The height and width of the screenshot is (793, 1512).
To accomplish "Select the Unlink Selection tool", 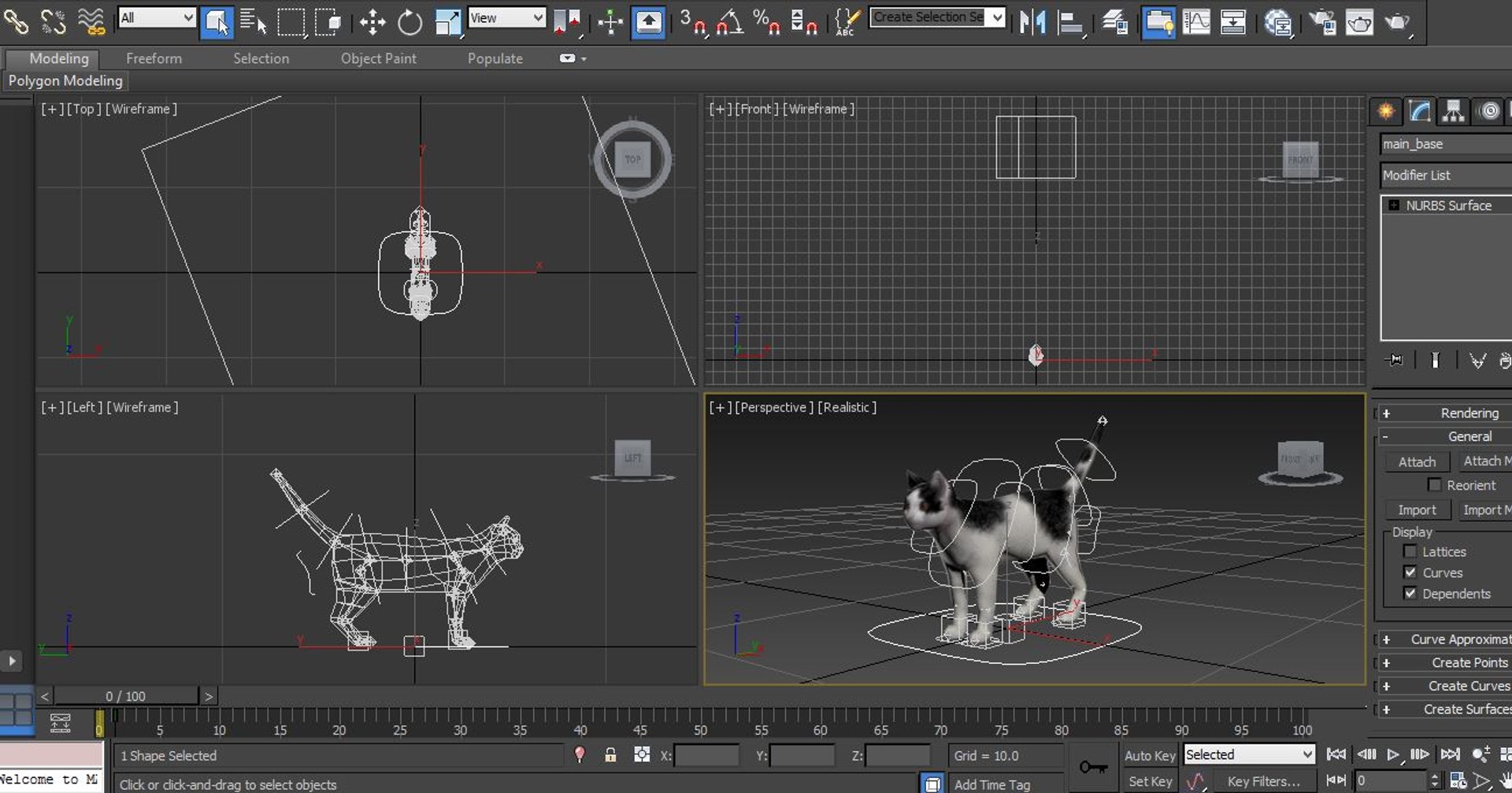I will coord(53,21).
